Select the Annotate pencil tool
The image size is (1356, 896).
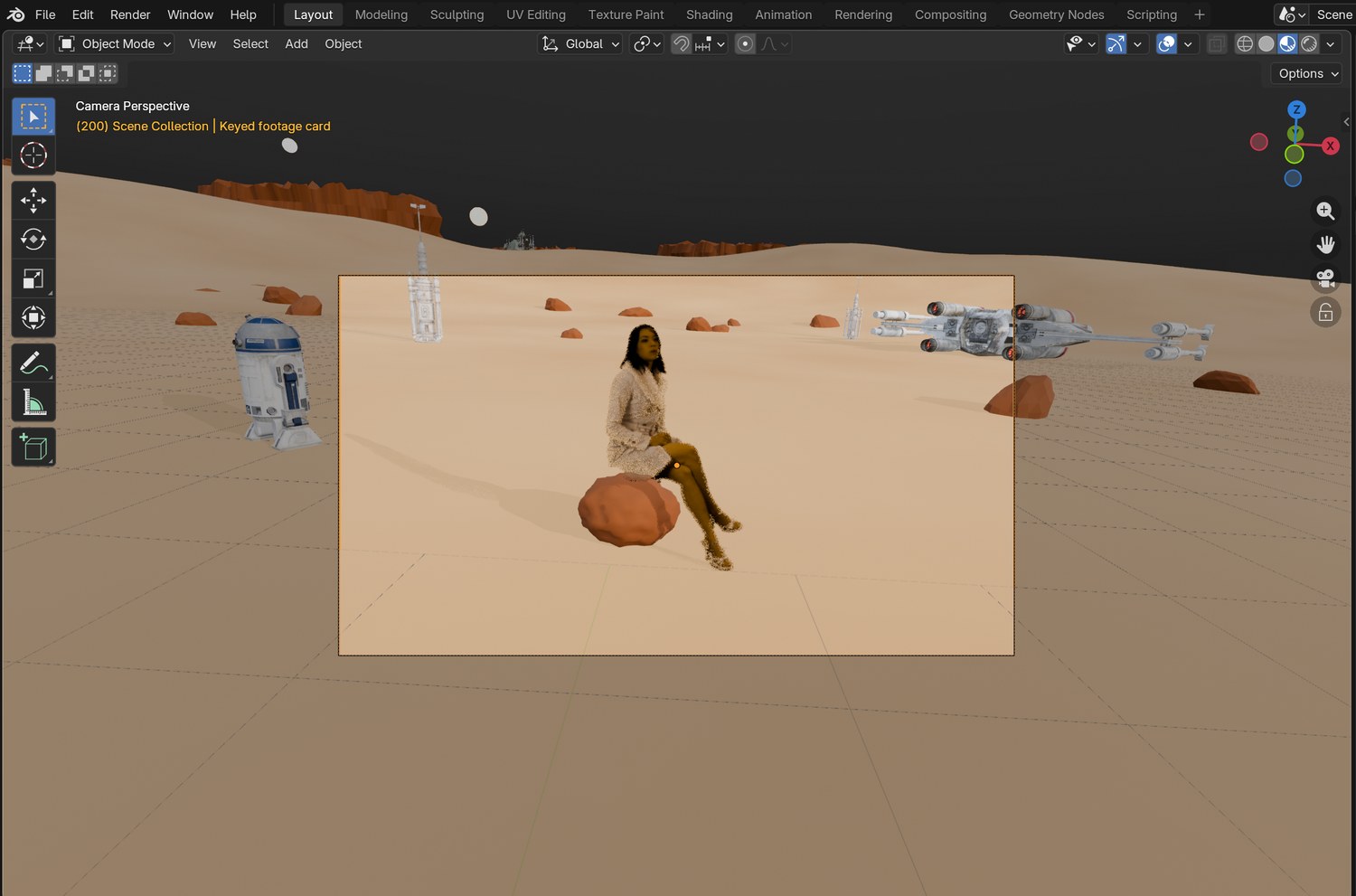pyautogui.click(x=33, y=363)
